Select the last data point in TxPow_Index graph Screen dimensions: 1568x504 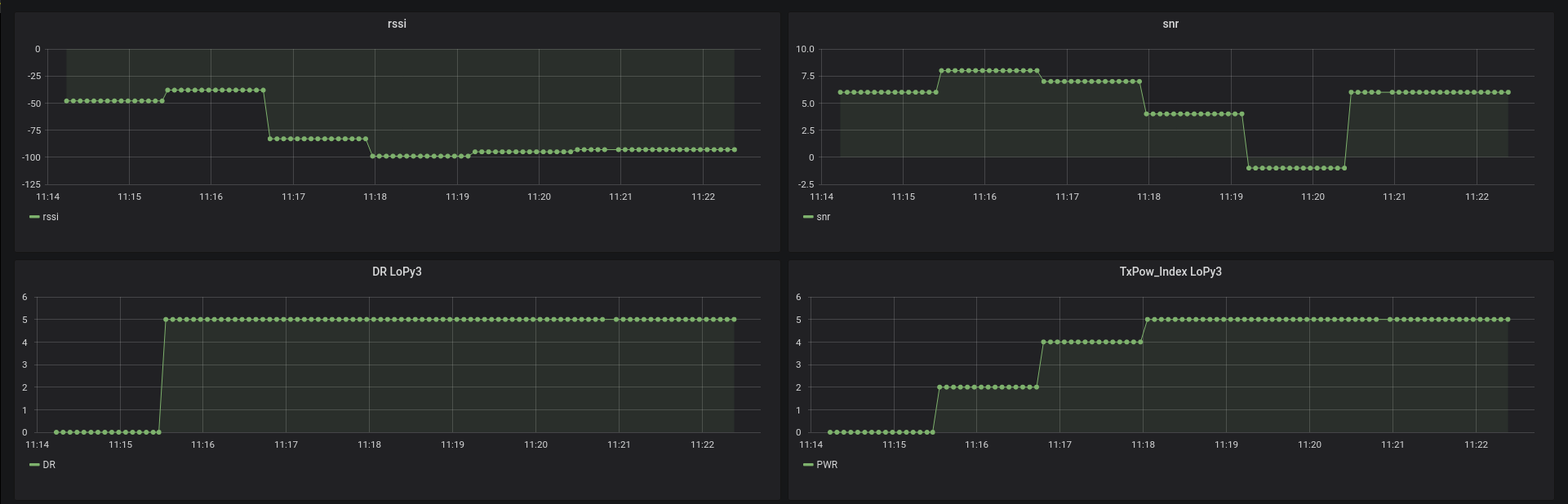[x=1508, y=320]
